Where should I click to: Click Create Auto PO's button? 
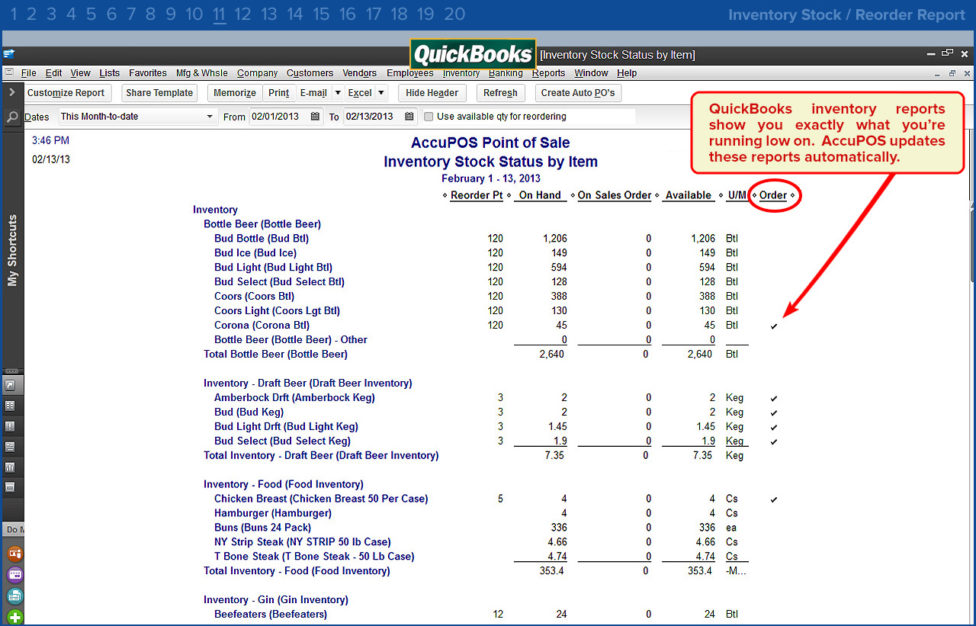point(578,93)
